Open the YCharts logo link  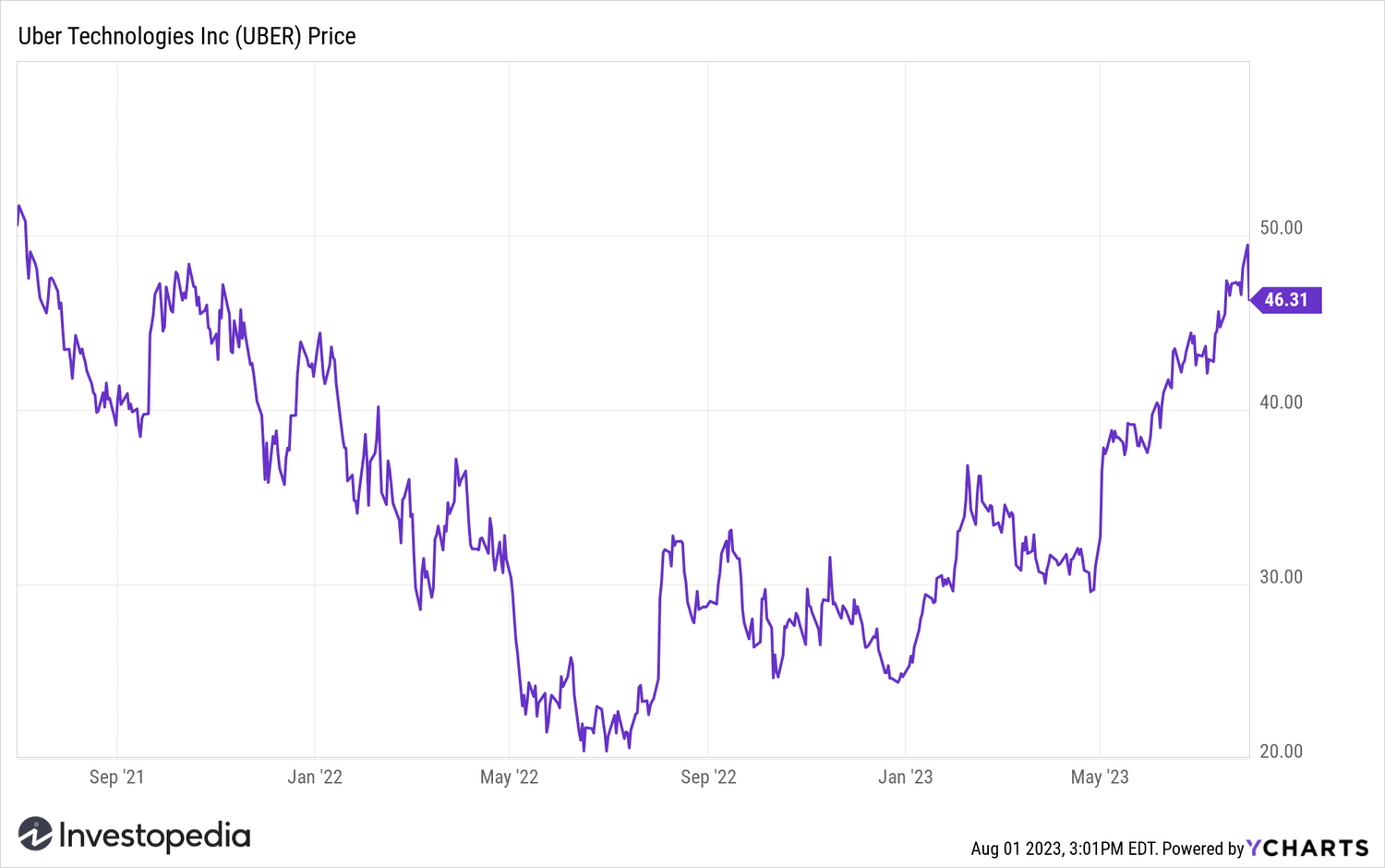1307,848
